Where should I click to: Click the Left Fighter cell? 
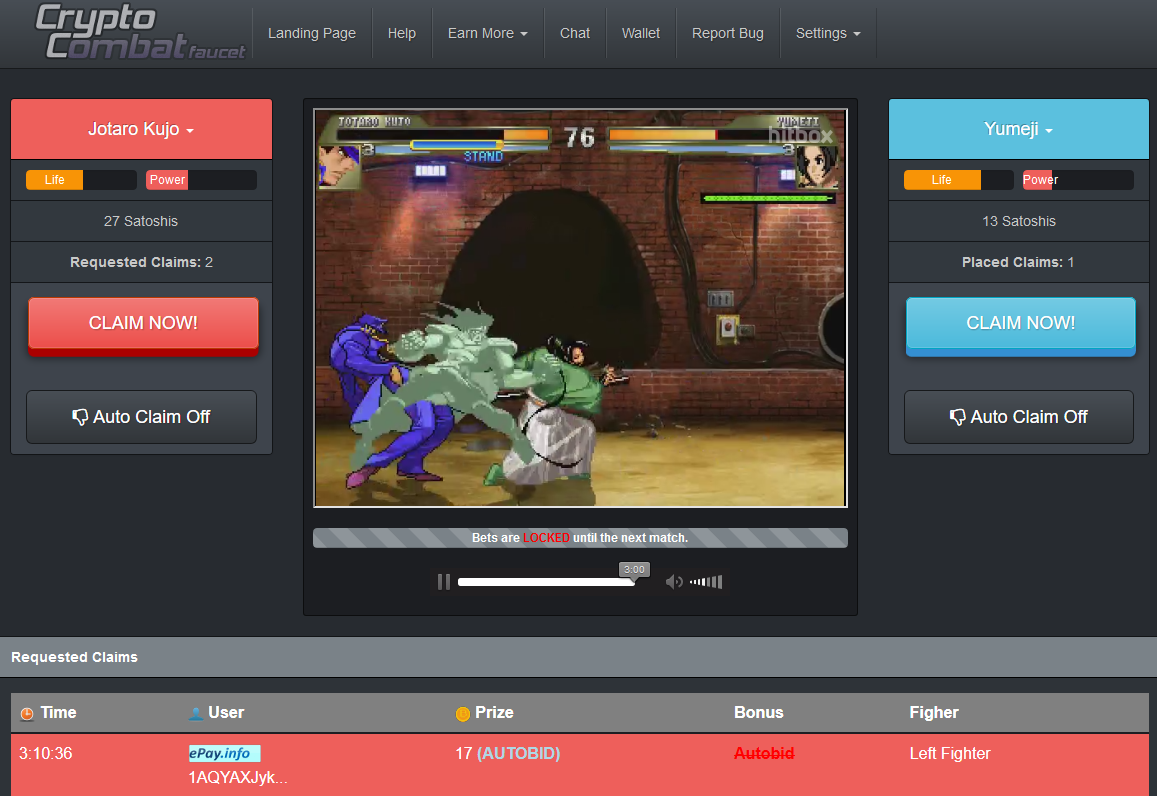950,753
